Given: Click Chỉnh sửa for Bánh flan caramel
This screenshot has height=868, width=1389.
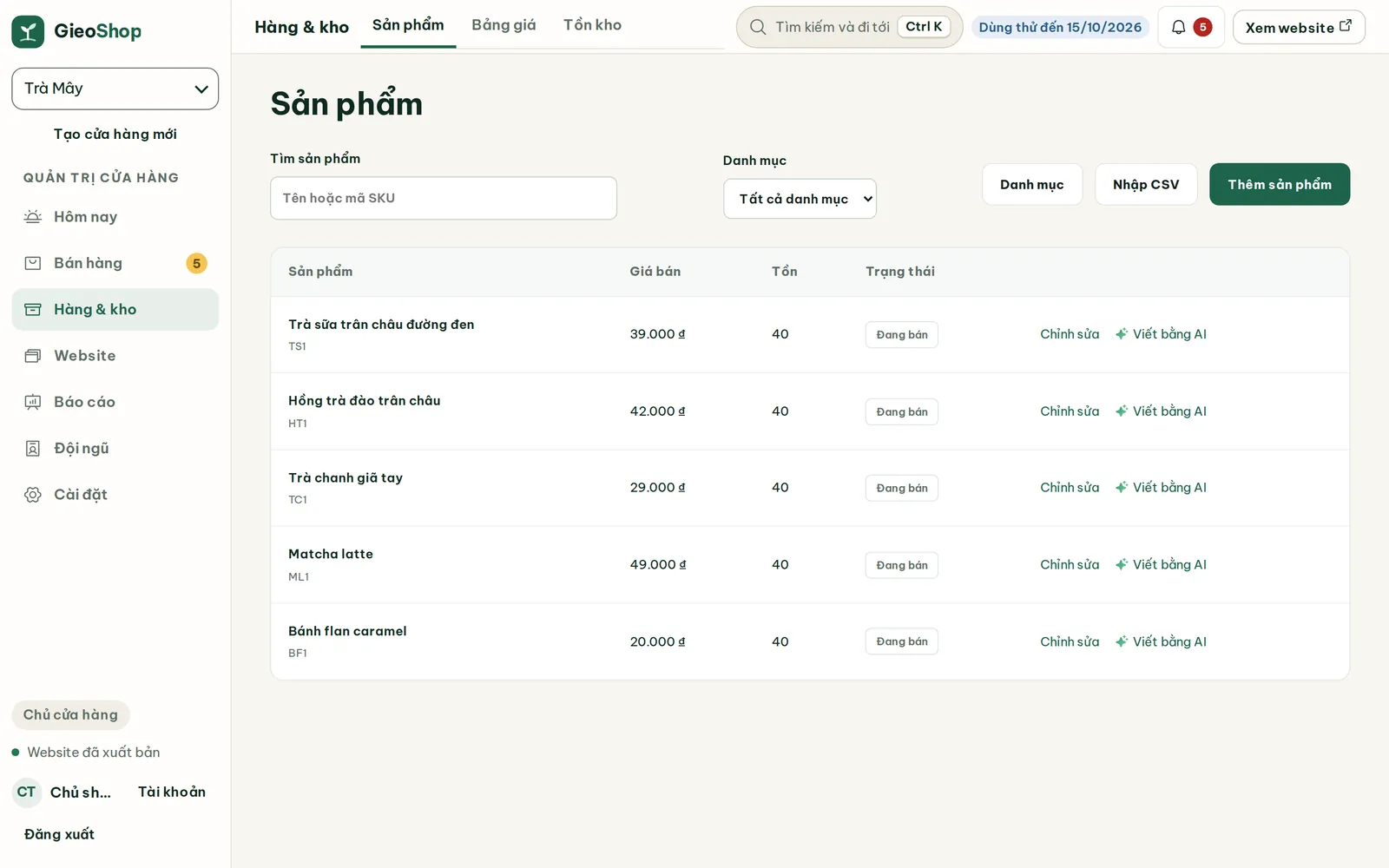Looking at the screenshot, I should (1070, 641).
